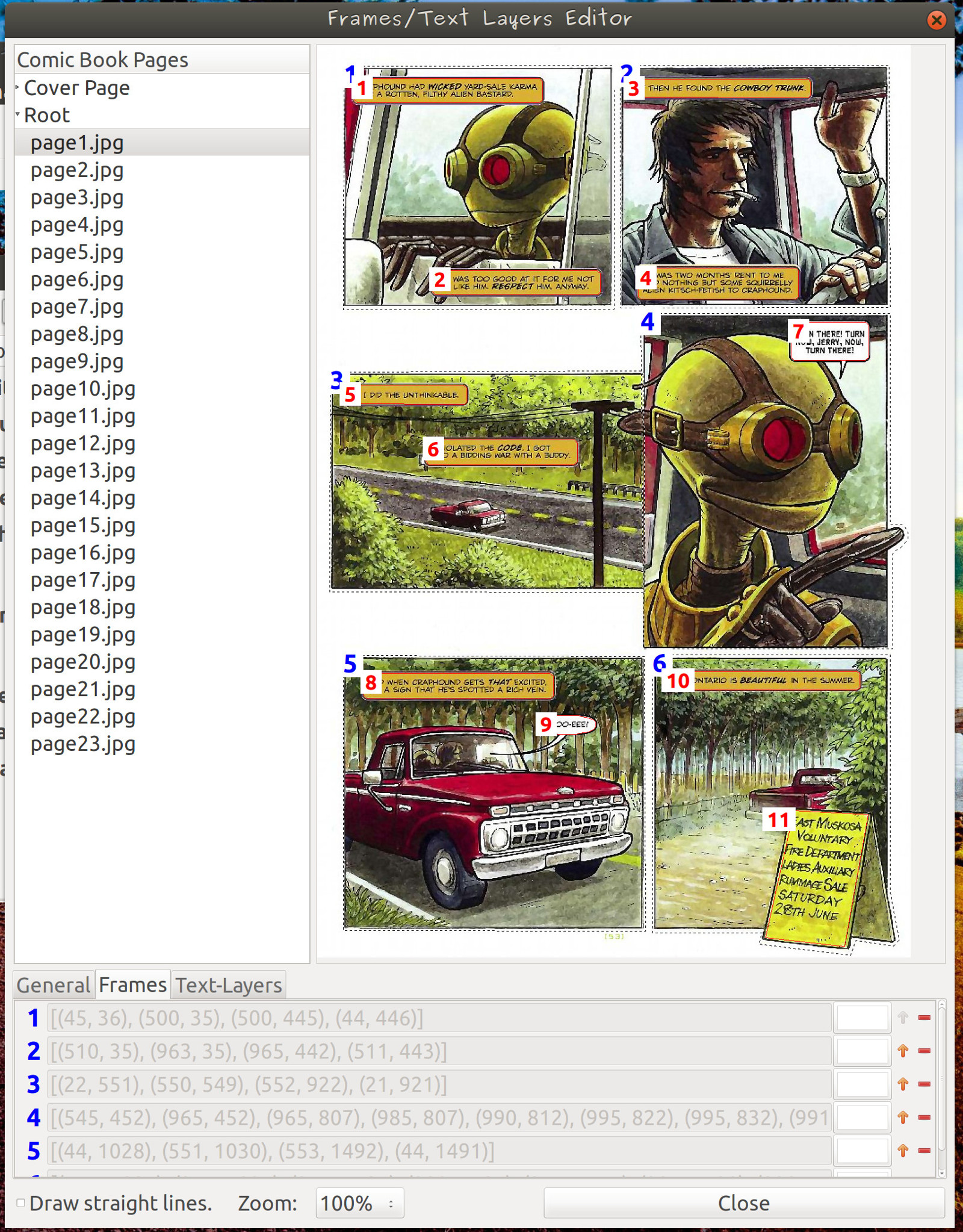Switch to the Text-Layers tab

click(x=228, y=985)
